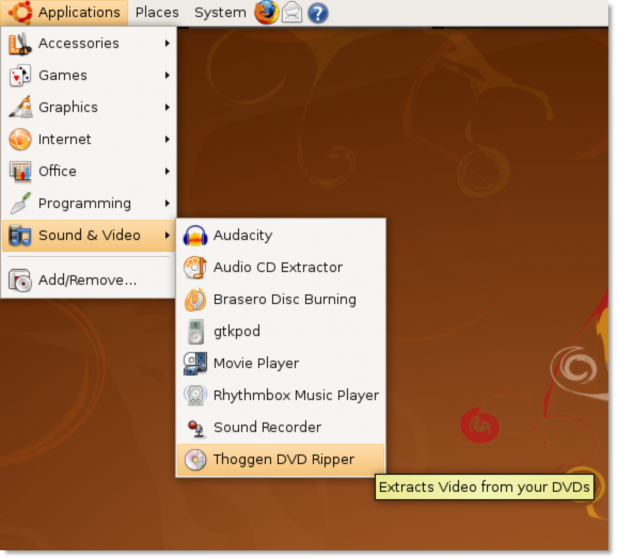The image size is (617, 559).
Task: Select the Graphics menu label
Action: pyautogui.click(x=68, y=107)
